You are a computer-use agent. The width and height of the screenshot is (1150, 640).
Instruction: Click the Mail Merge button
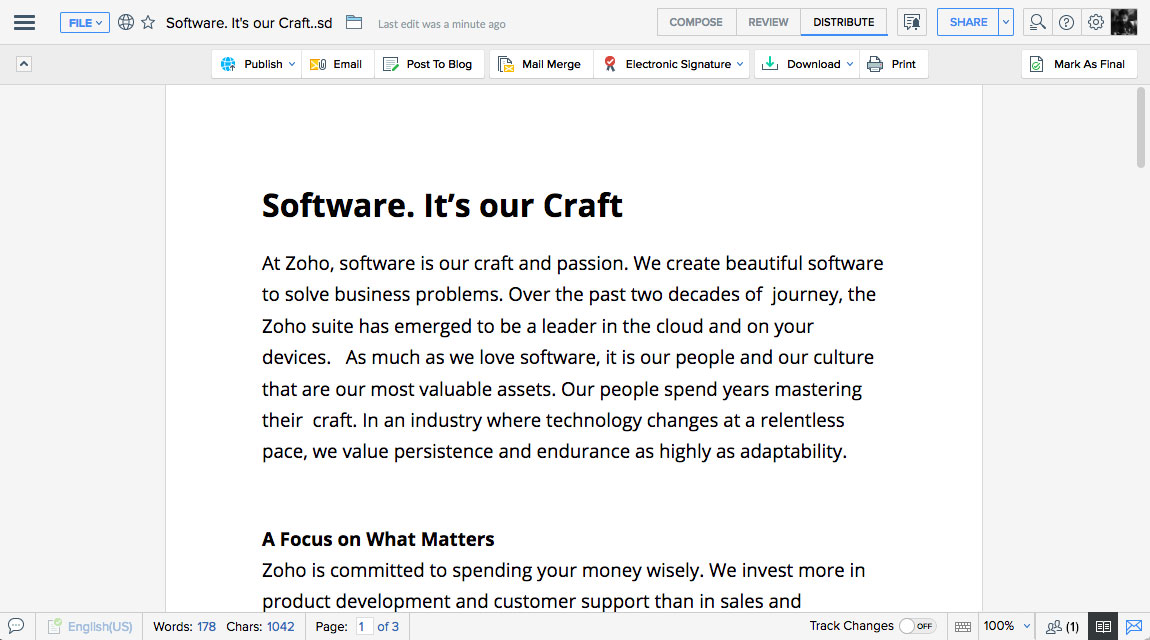coord(540,64)
